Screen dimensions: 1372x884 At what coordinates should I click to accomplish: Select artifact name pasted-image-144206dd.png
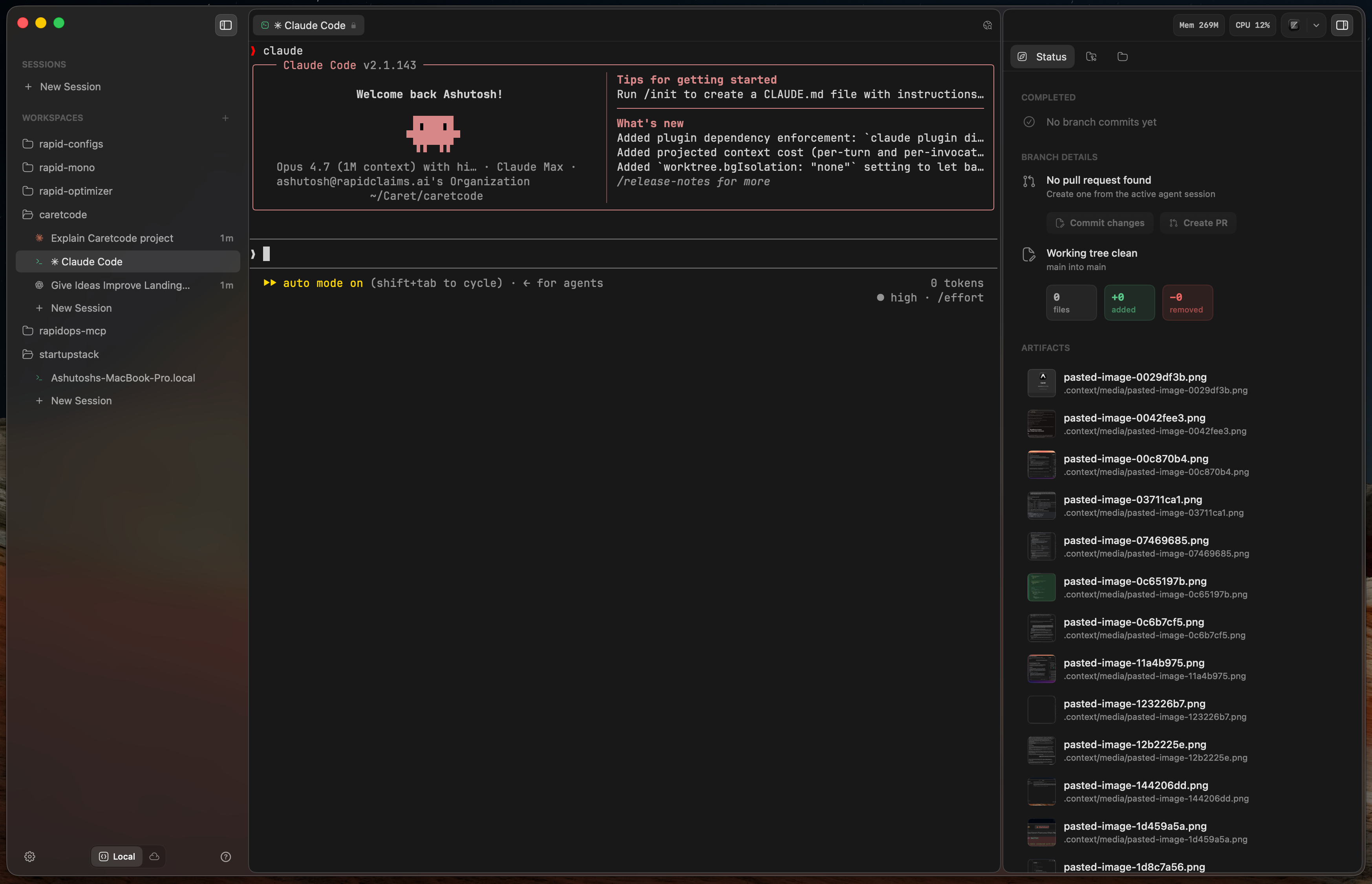click(1136, 785)
